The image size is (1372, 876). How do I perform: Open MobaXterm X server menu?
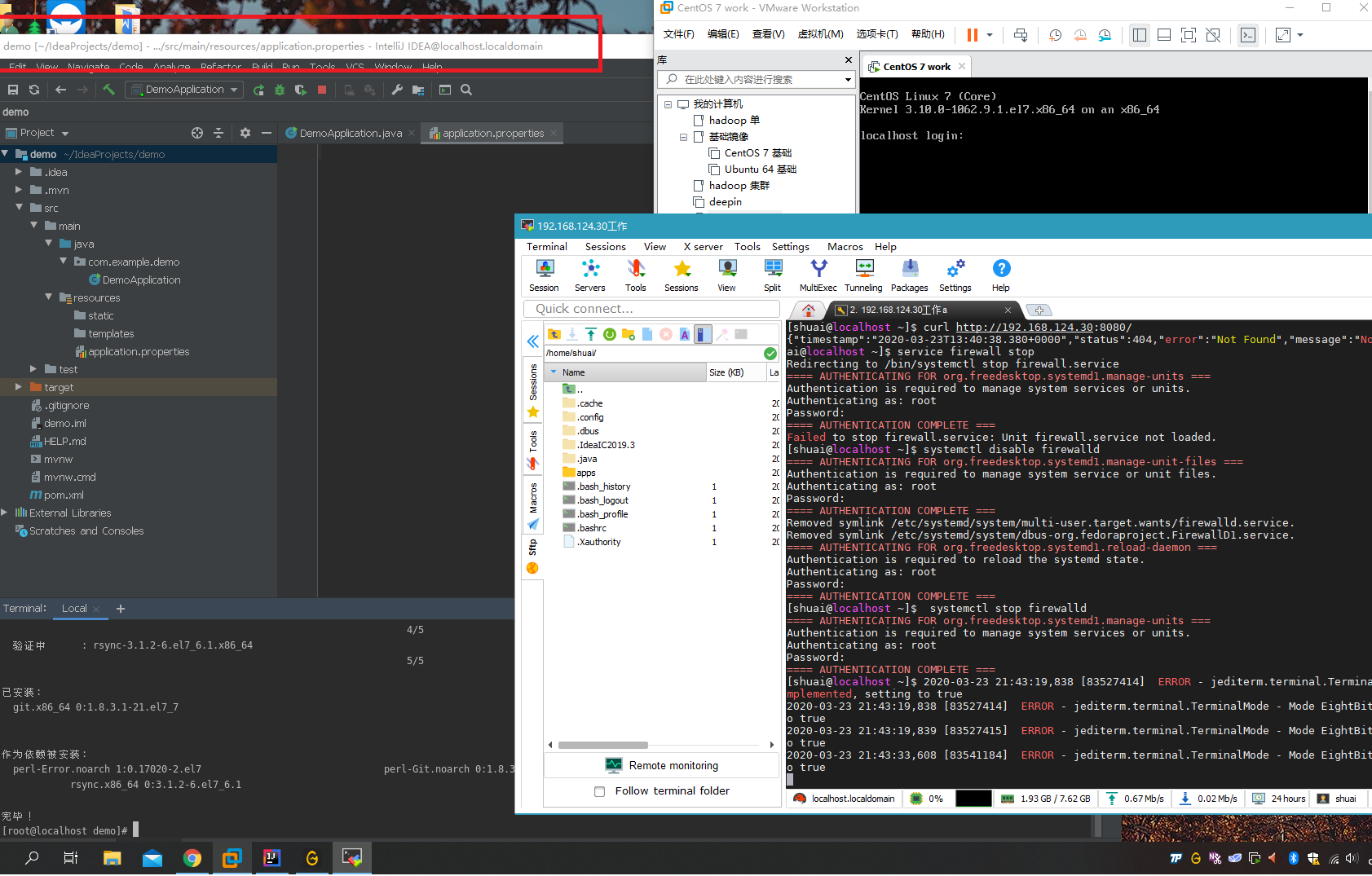(x=703, y=247)
